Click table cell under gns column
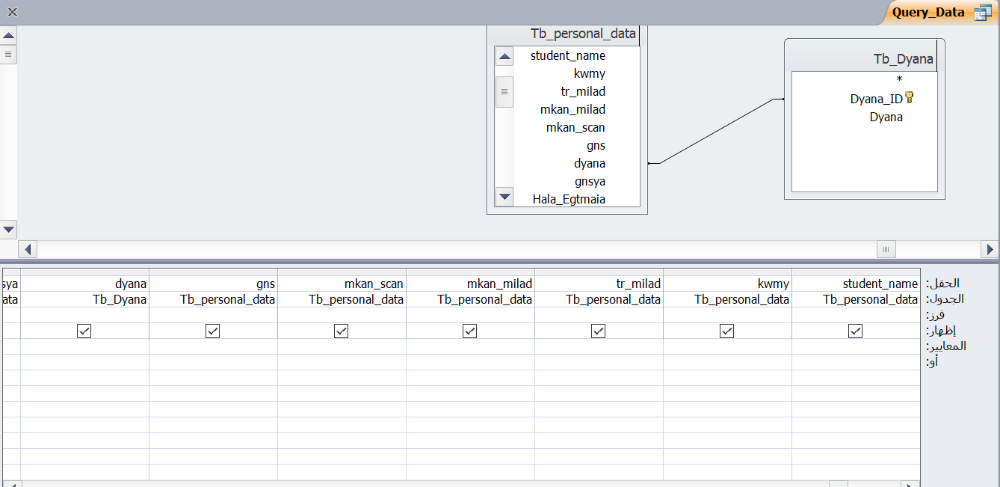 click(x=213, y=300)
